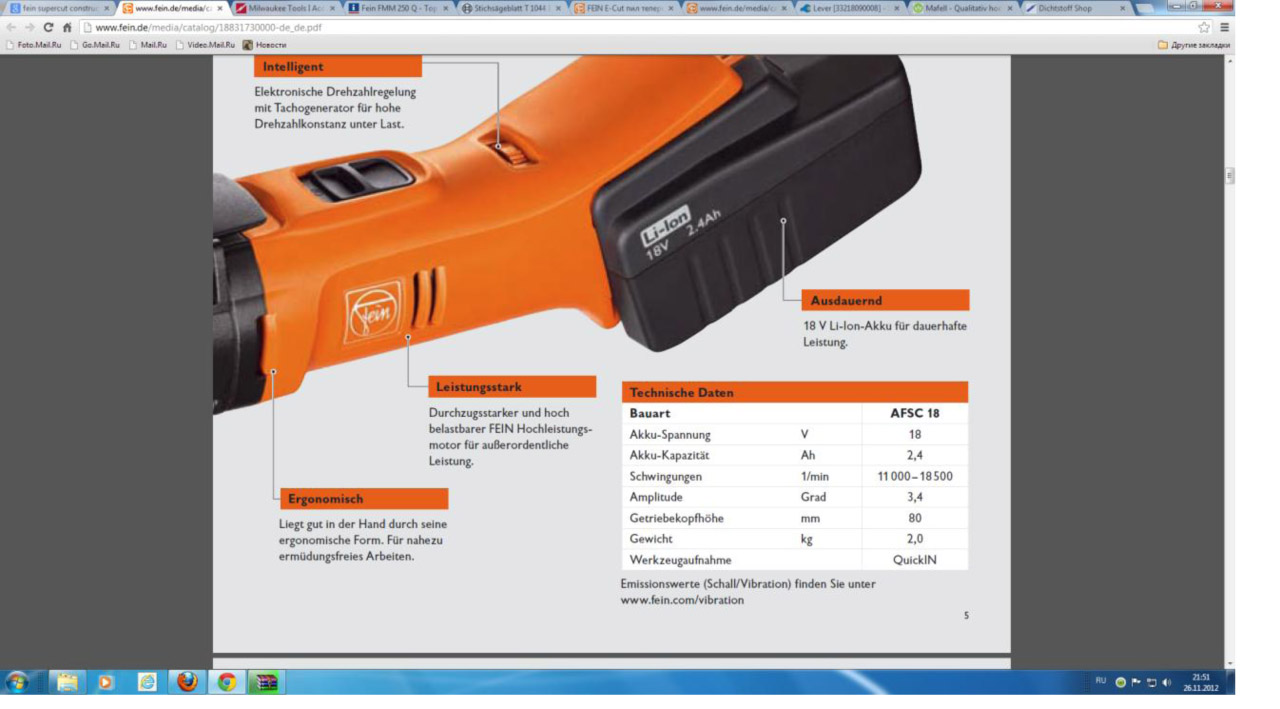
Task: Open Firefox from the taskbar
Action: (187, 682)
